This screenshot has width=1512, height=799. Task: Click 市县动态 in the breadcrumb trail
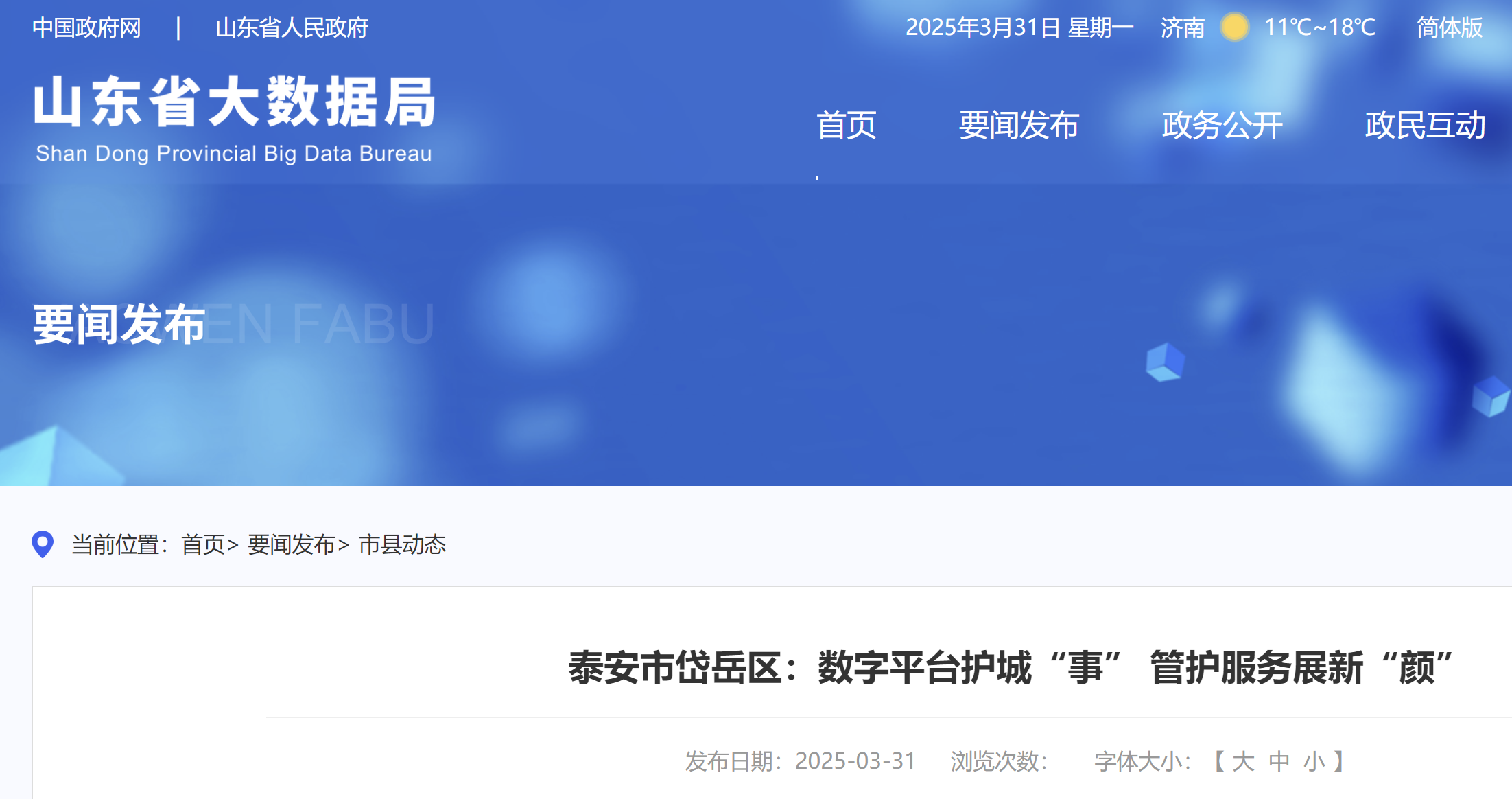pyautogui.click(x=402, y=544)
